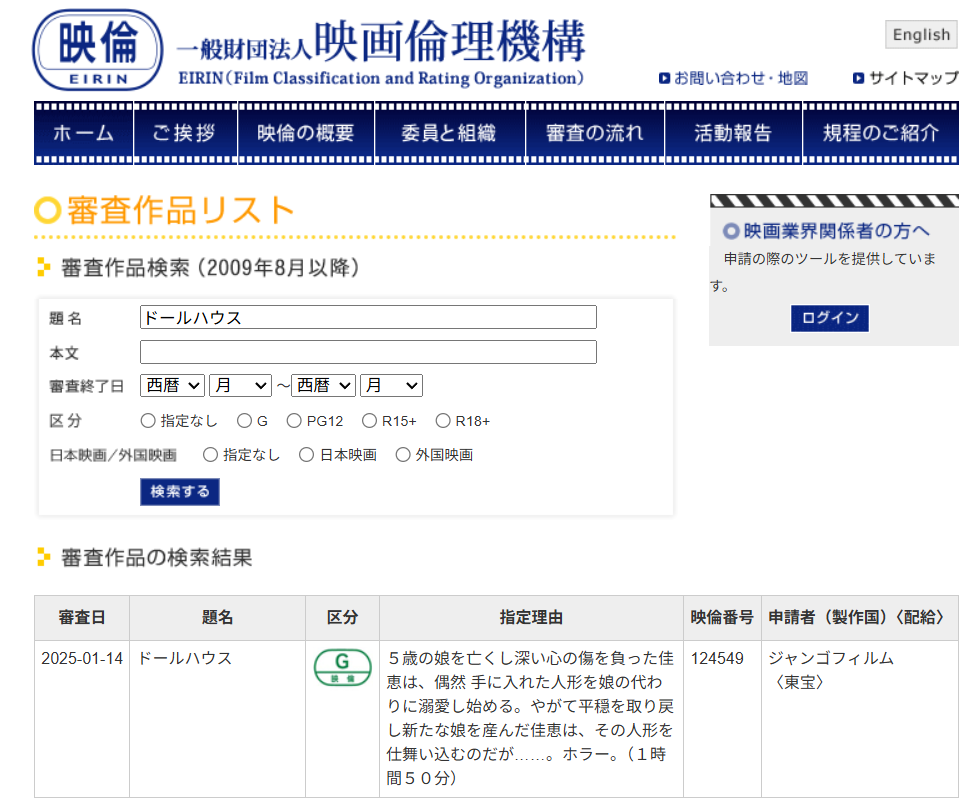Switch site language with English button
This screenshot has width=977, height=810.
921,34
